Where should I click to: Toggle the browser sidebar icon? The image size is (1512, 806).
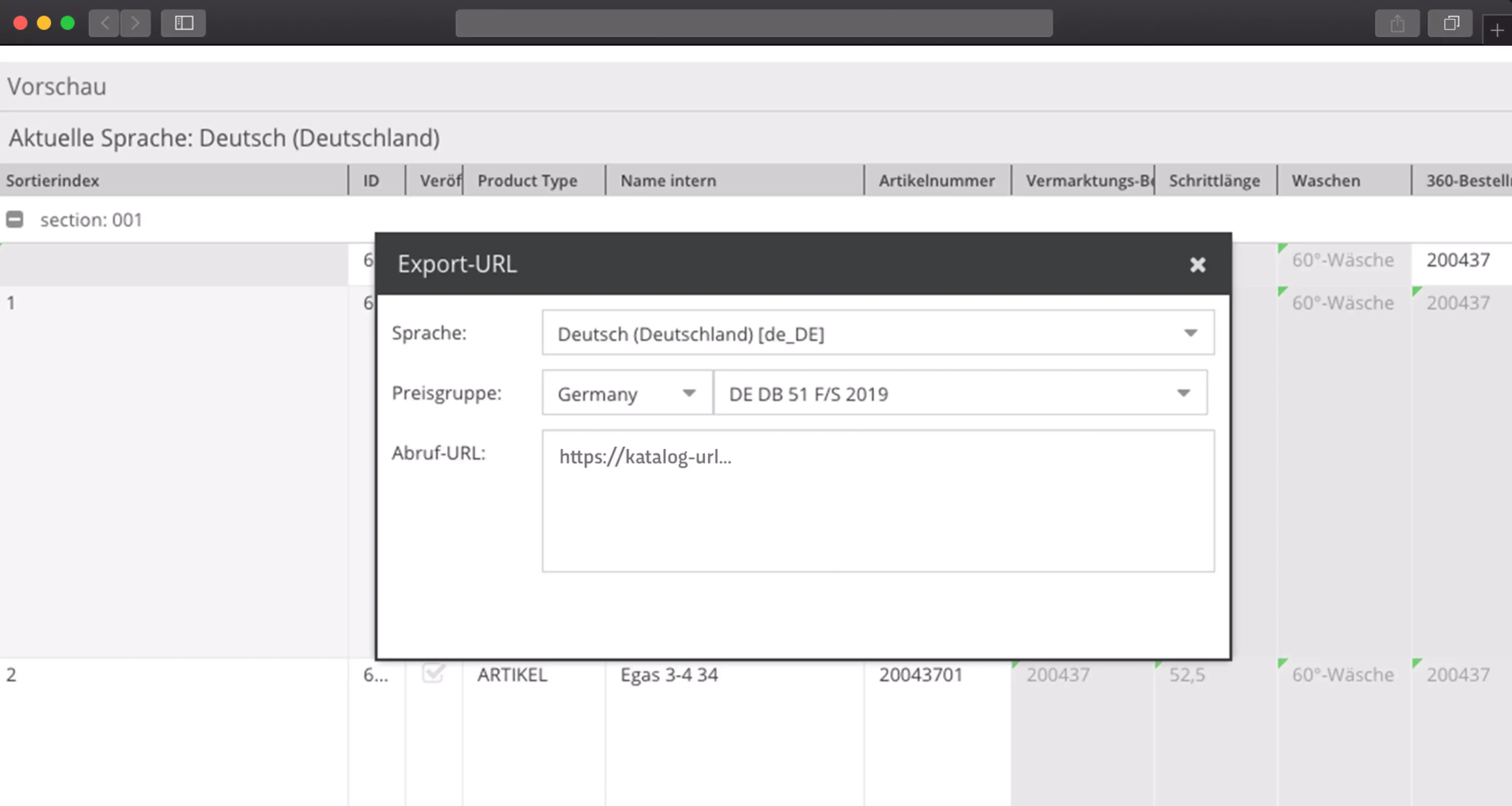point(183,24)
